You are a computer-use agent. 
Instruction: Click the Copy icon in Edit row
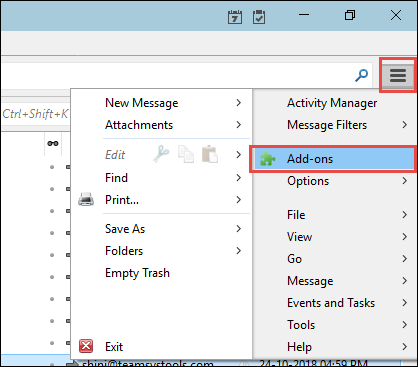pos(186,154)
